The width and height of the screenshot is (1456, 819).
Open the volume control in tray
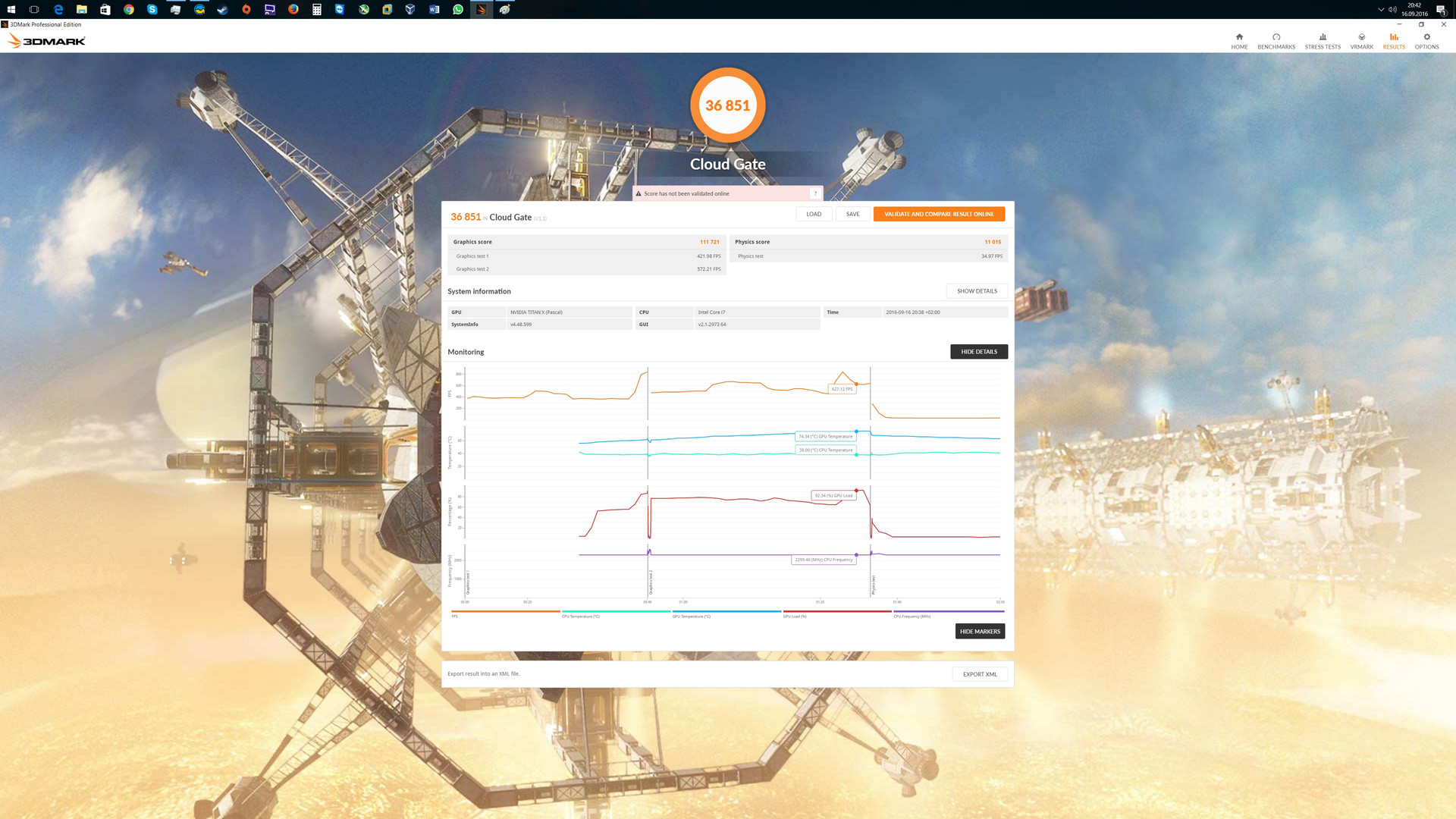(x=1392, y=9)
